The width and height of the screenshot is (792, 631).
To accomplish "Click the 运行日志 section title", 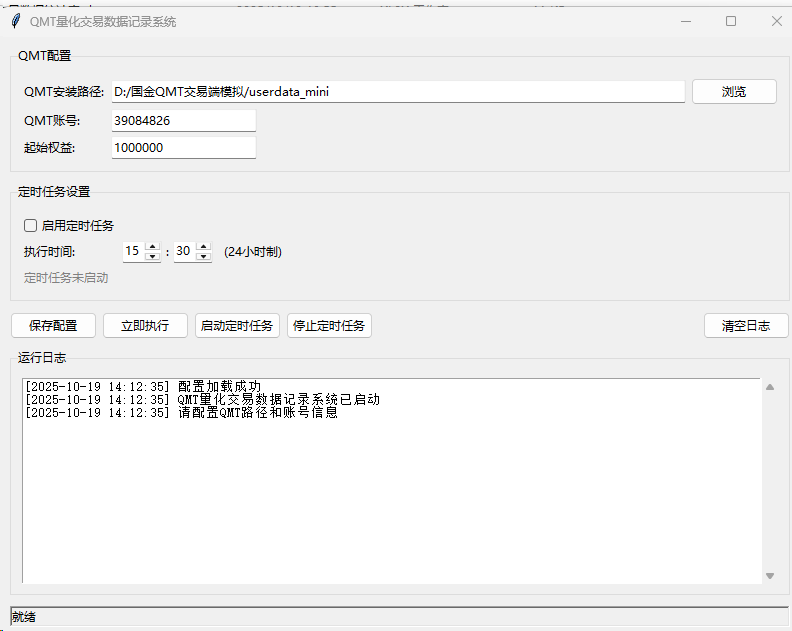I will pos(42,358).
